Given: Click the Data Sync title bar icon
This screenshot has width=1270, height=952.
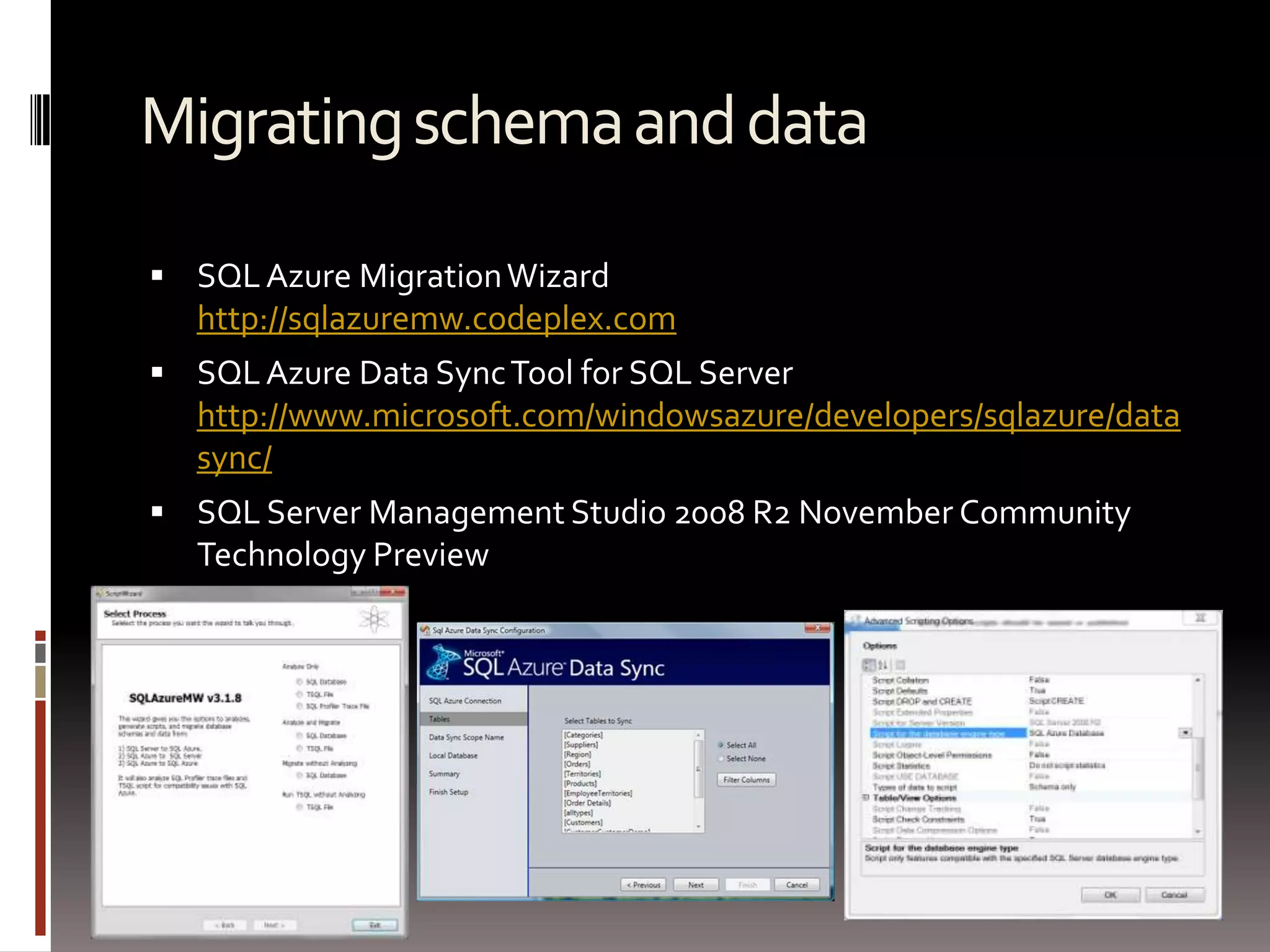Looking at the screenshot, I should 425,630.
